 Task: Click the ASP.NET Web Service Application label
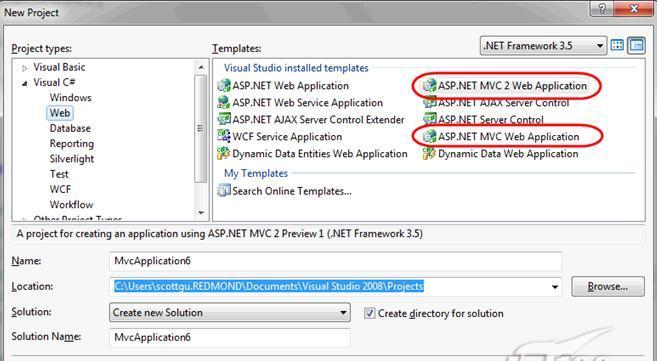coord(307,103)
